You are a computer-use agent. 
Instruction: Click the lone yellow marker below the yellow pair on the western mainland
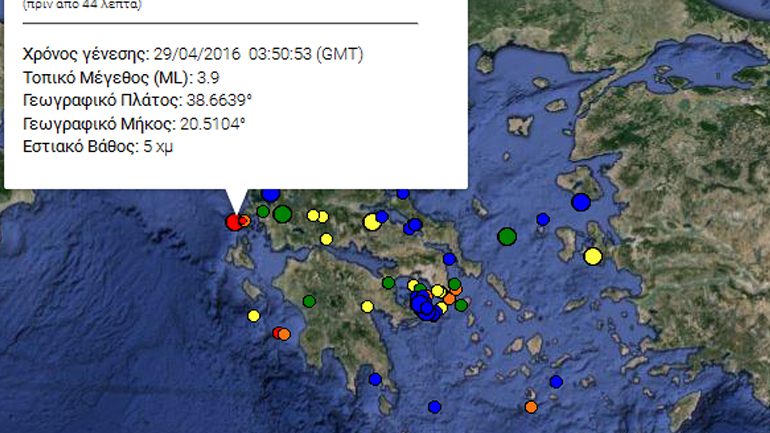pos(326,240)
